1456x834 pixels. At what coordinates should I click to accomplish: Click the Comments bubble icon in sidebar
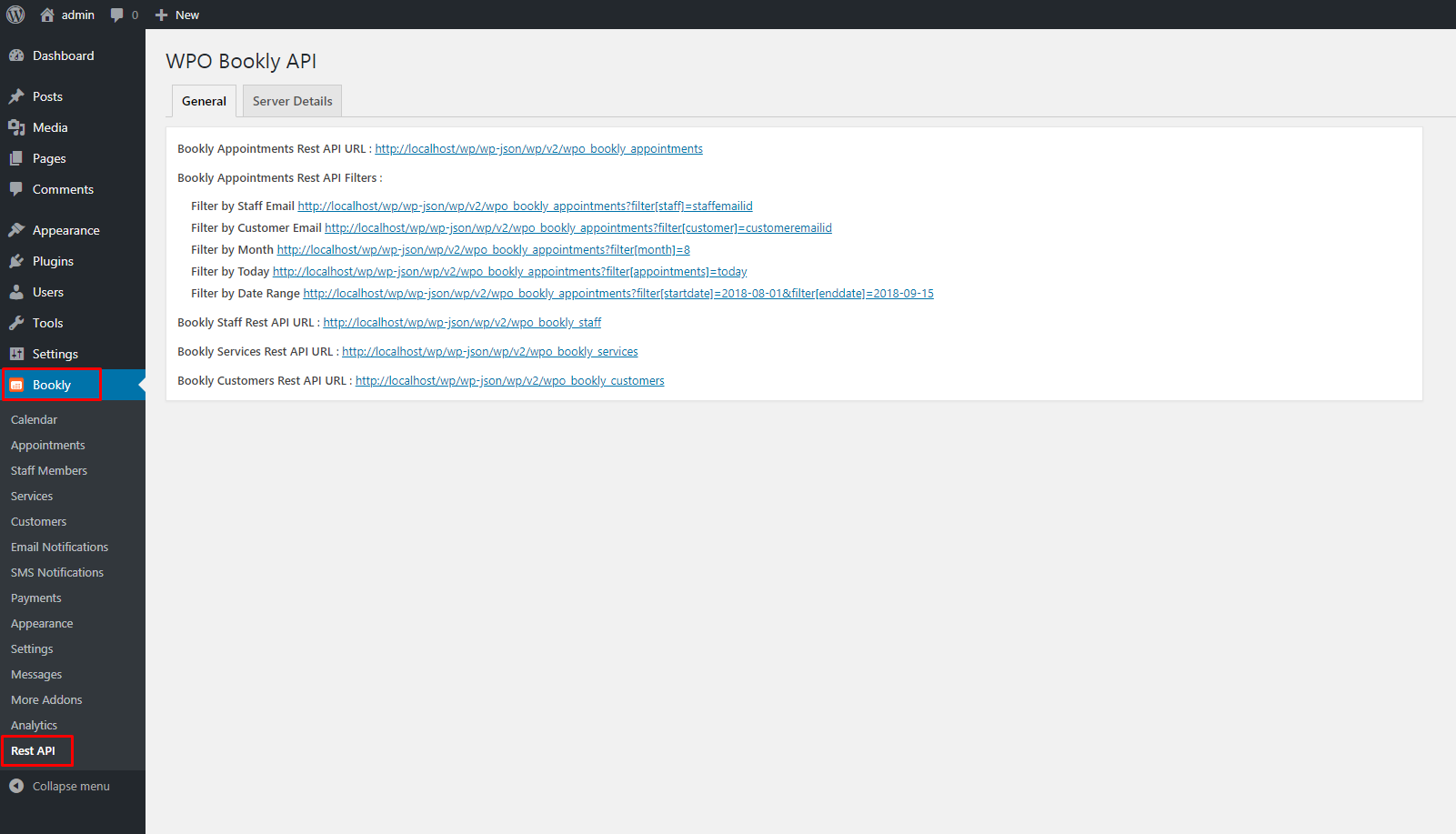(x=16, y=189)
